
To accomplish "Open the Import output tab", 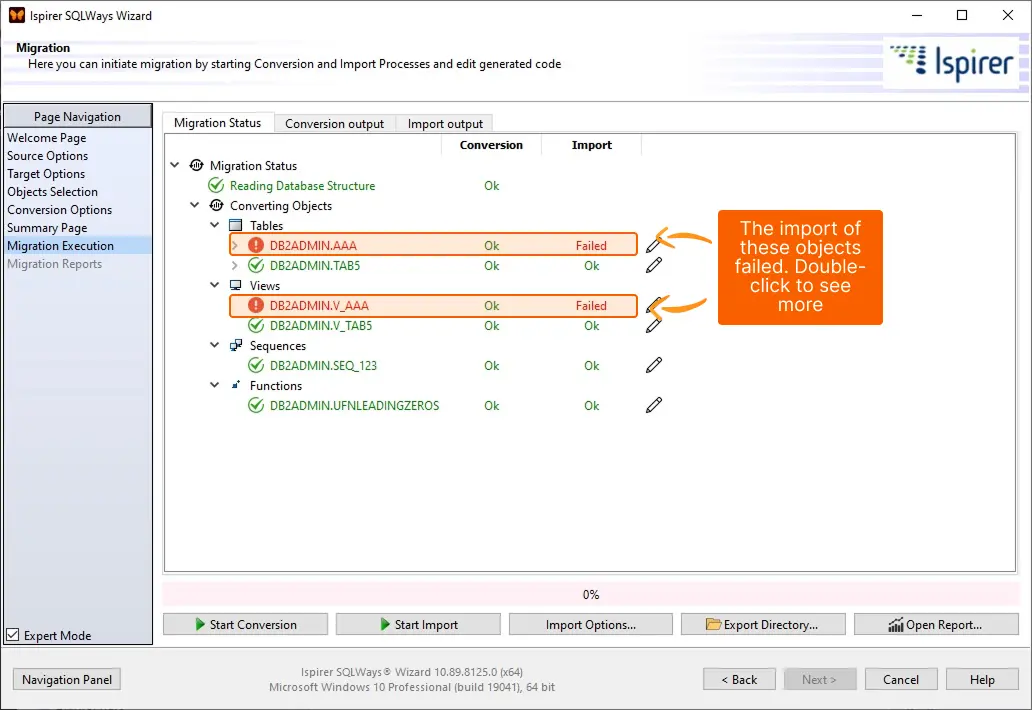I will pyautogui.click(x=445, y=124).
